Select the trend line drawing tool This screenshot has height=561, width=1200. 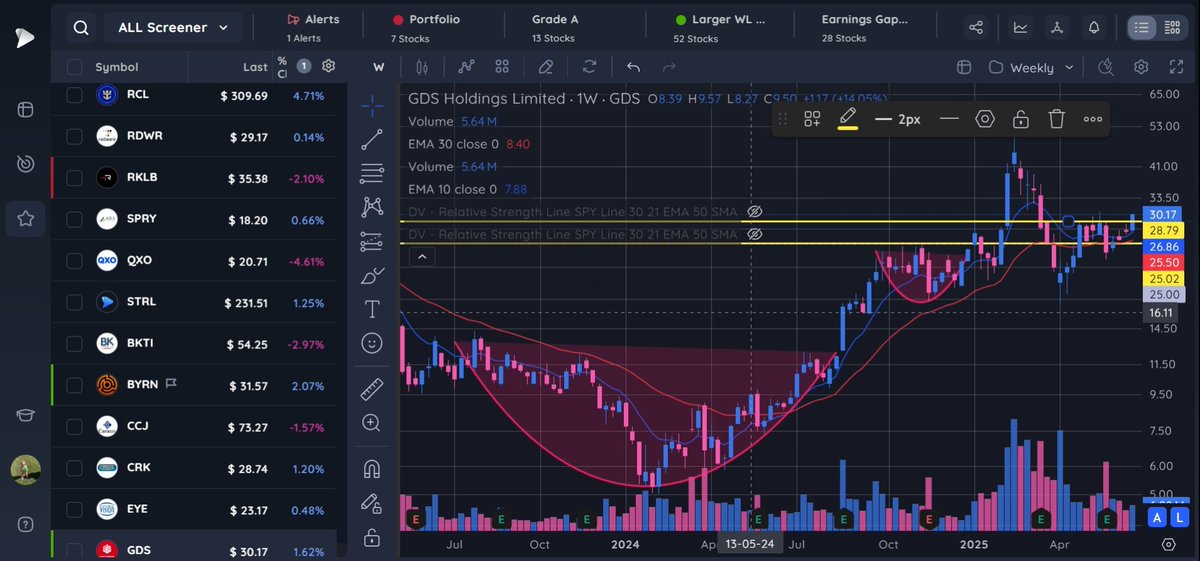[372, 138]
